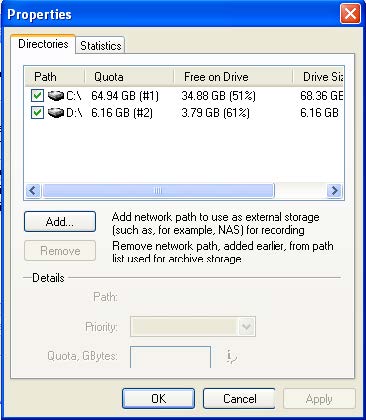
Task: Click the Remove button
Action: pos(60,251)
